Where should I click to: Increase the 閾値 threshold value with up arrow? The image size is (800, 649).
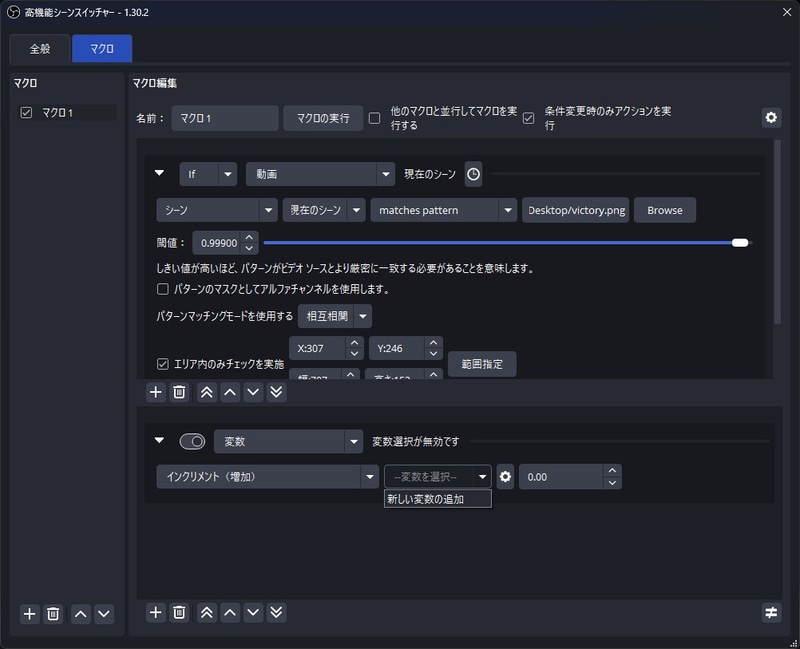249,237
